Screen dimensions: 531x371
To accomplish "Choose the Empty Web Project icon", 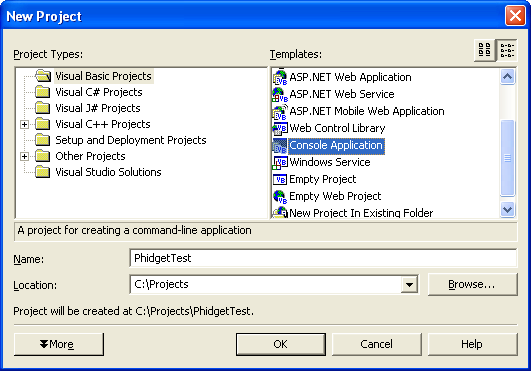I will tap(280, 197).
